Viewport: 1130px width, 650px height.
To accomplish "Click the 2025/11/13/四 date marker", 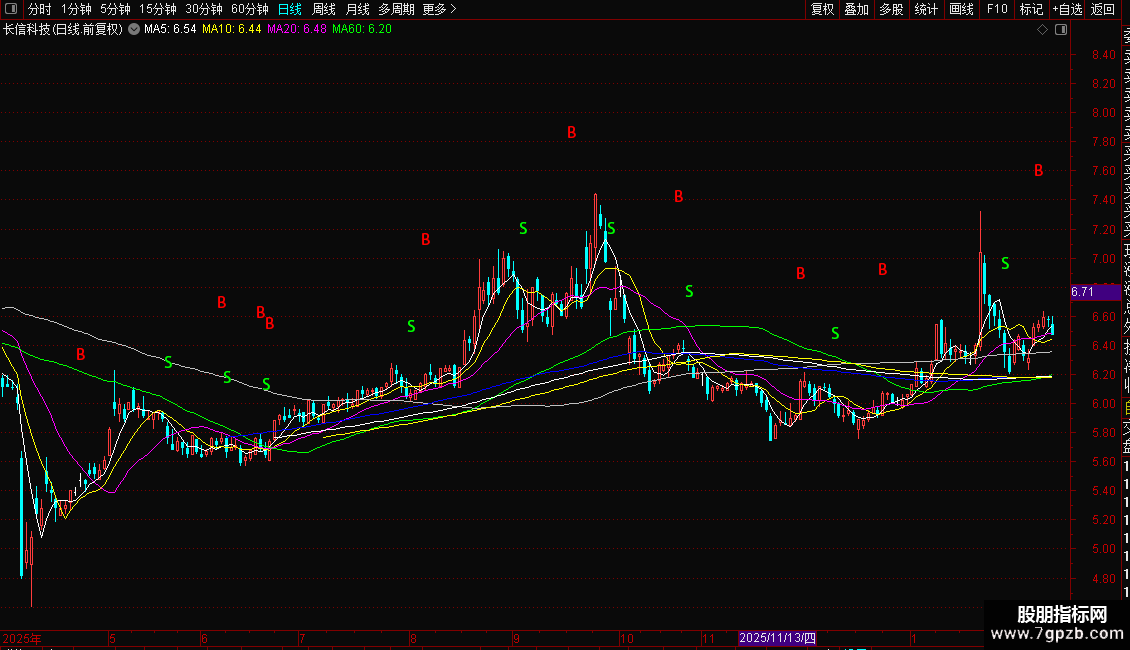I will 778,638.
